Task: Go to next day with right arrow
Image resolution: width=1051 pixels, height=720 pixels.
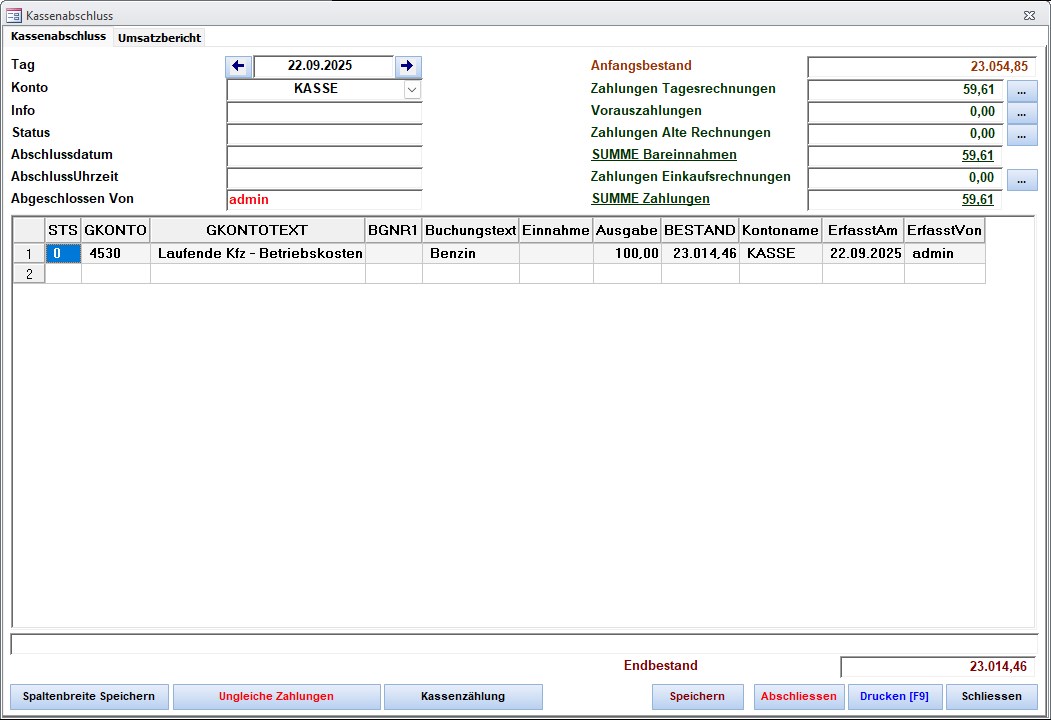Action: (407, 67)
